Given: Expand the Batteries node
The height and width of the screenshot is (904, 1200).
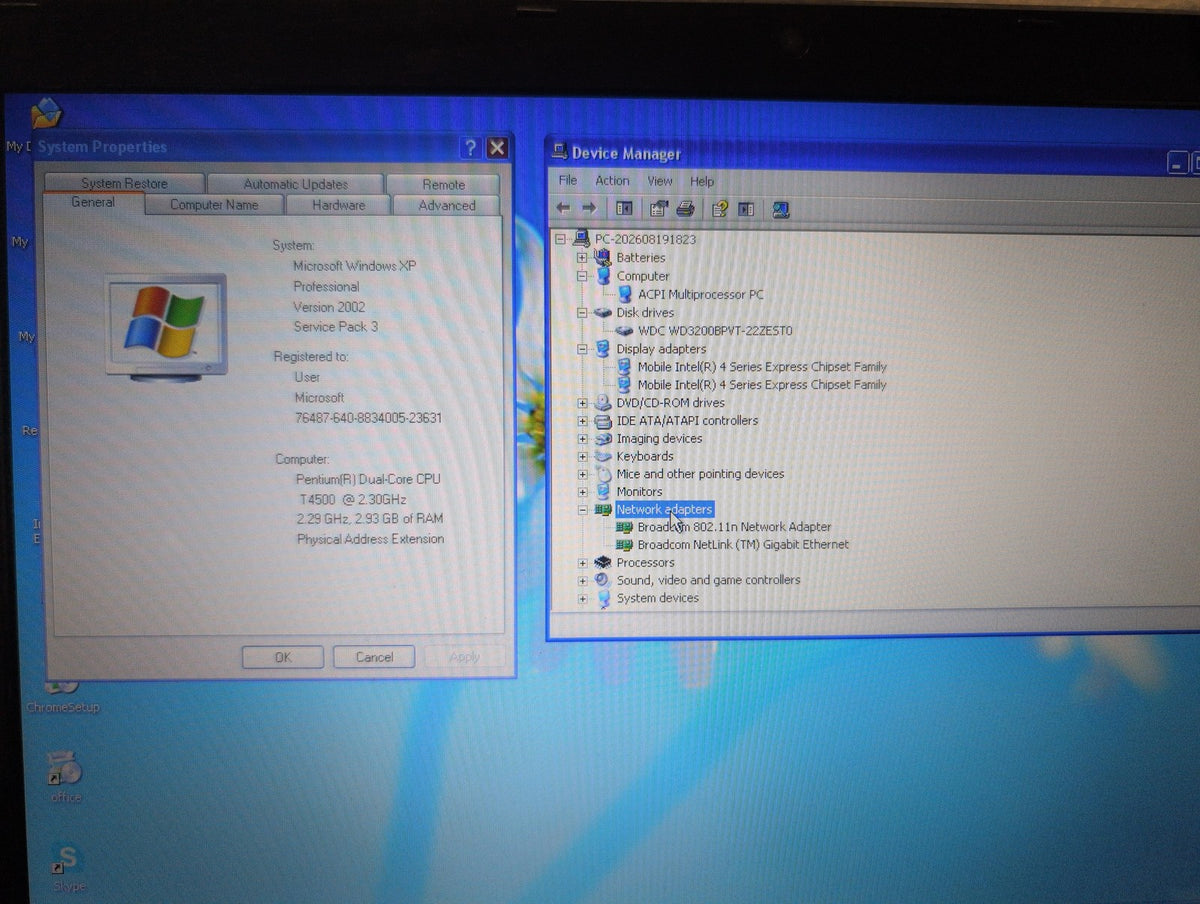Looking at the screenshot, I should tap(583, 258).
